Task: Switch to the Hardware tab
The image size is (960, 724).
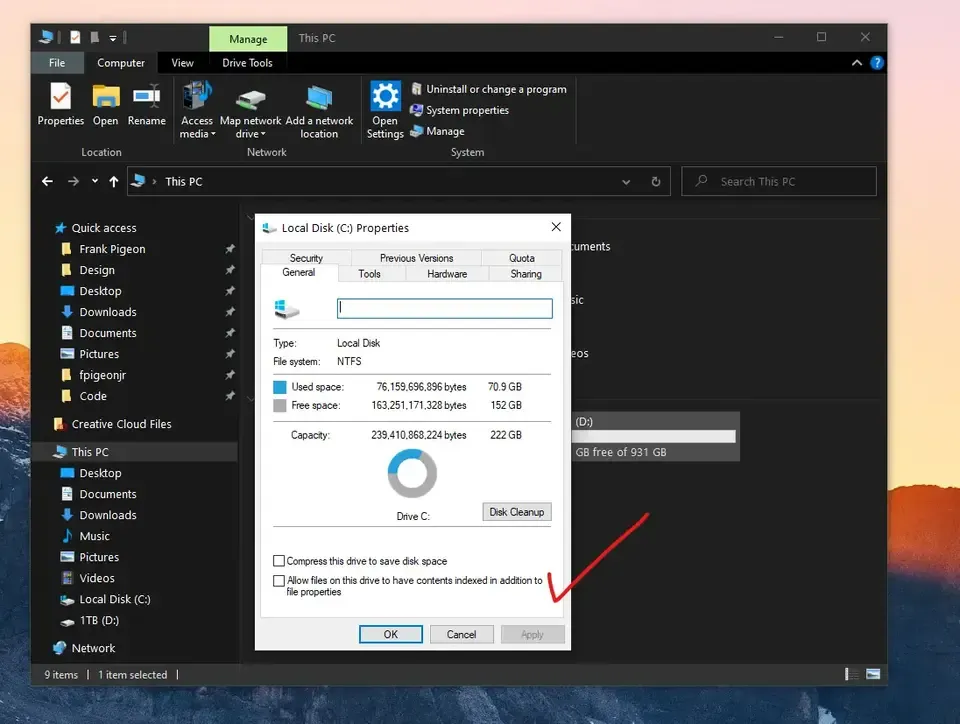Action: click(446, 274)
